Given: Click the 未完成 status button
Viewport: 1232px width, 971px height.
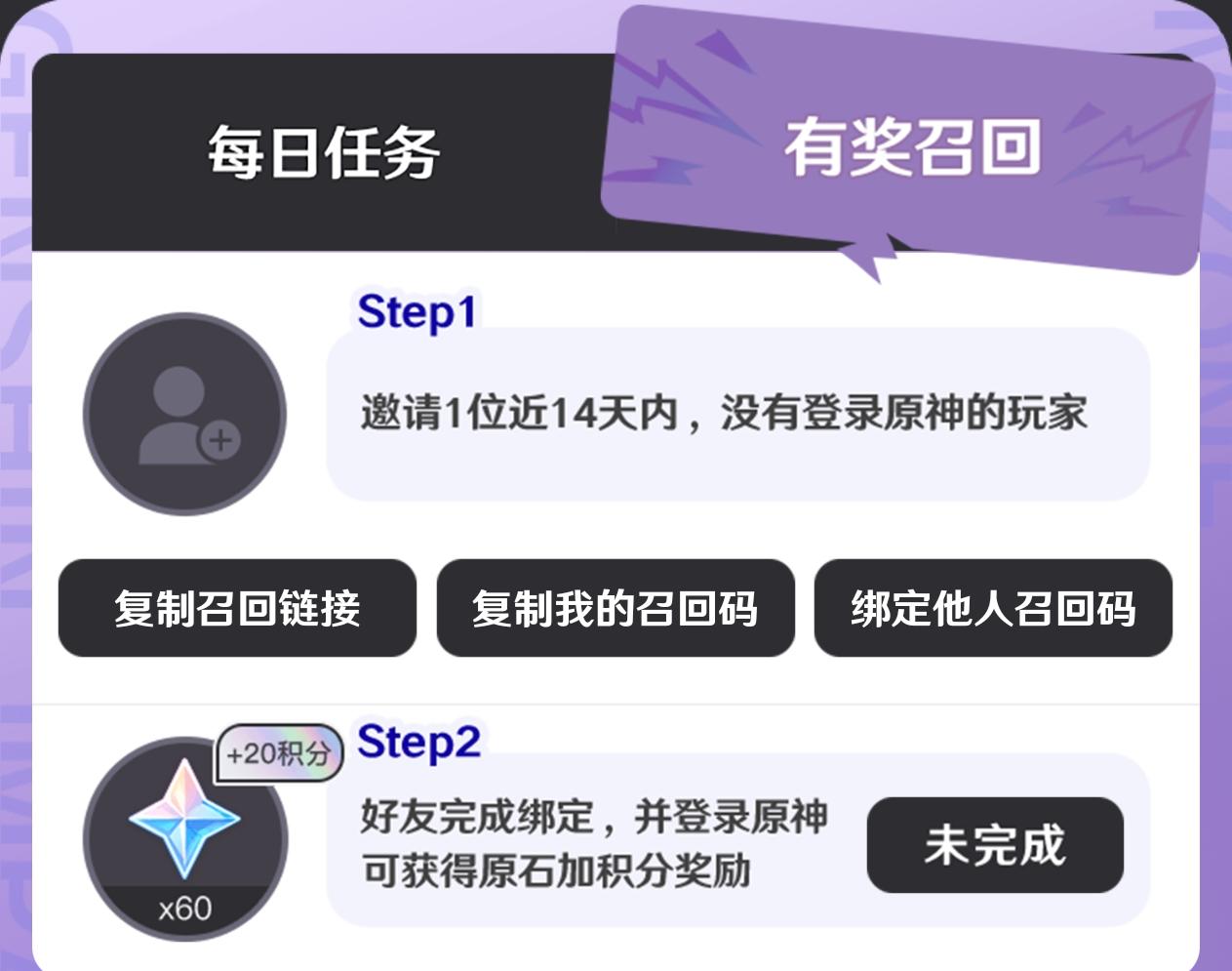Looking at the screenshot, I should click(x=995, y=845).
